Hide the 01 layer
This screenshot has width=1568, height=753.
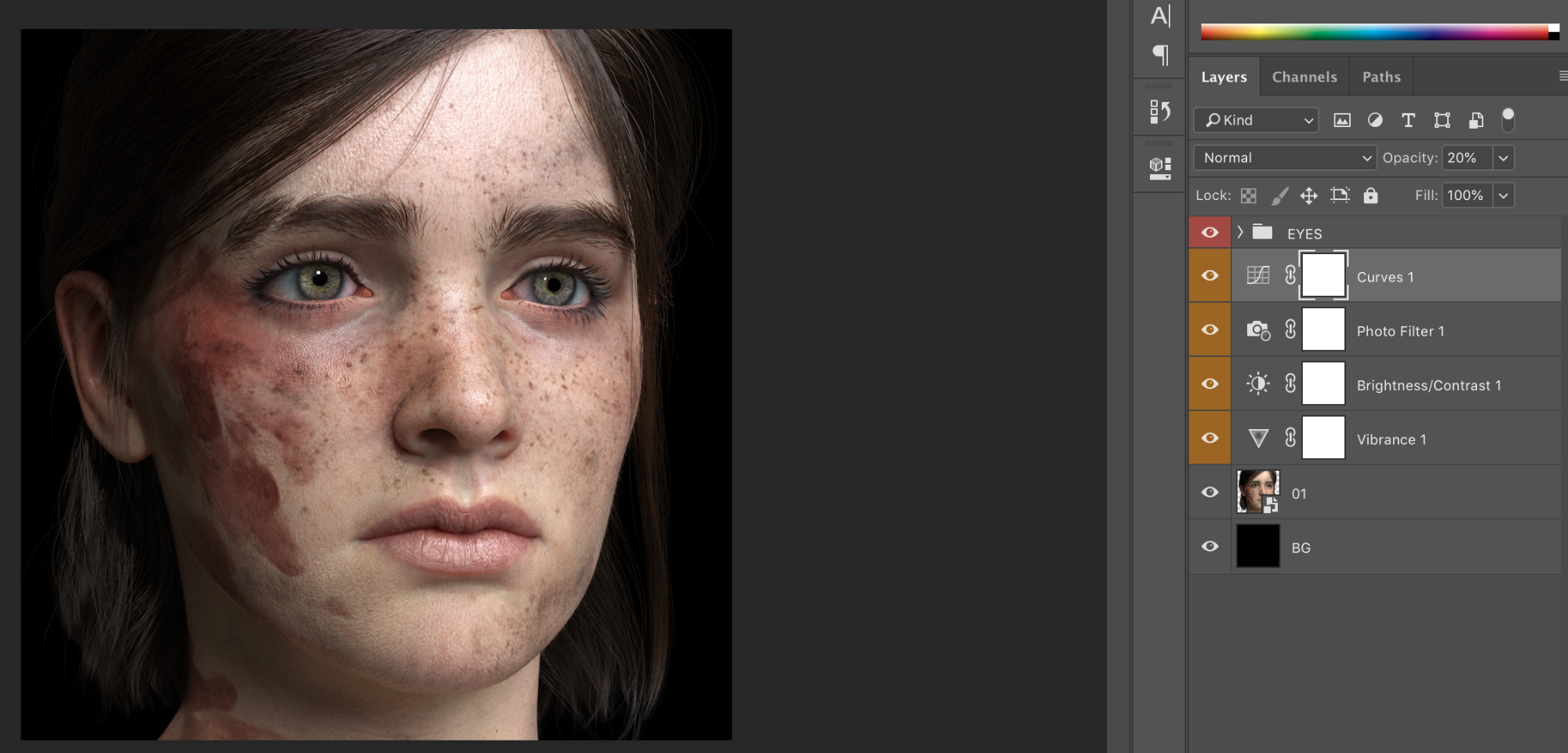tap(1210, 492)
